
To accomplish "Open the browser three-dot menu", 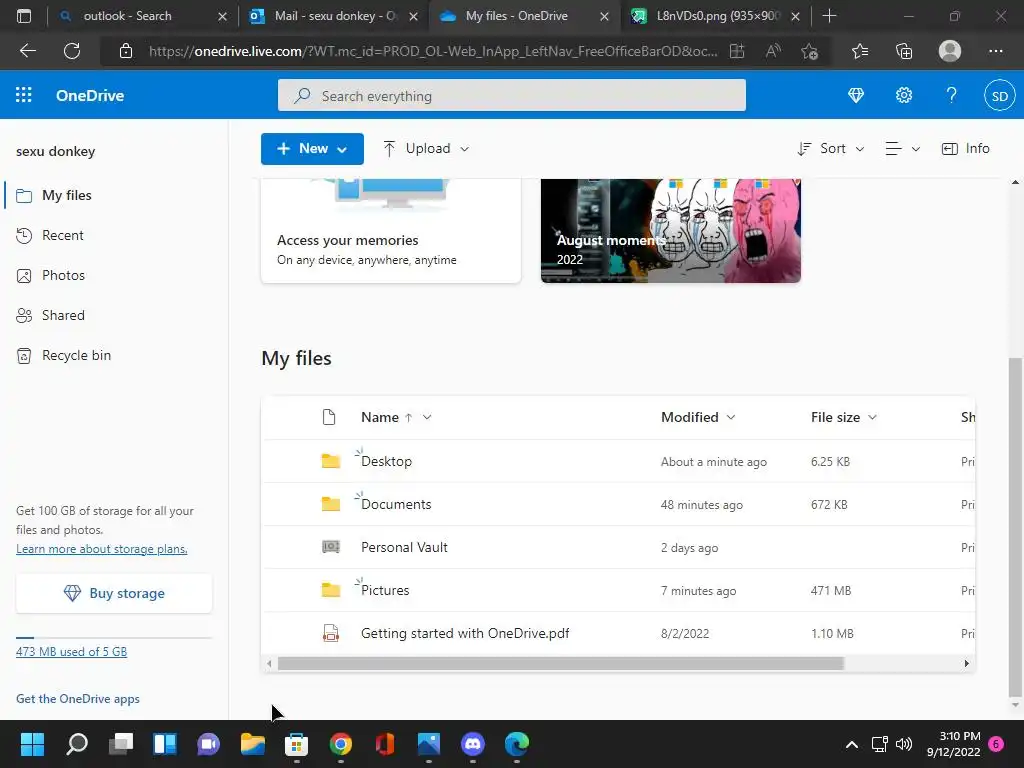I will click(995, 51).
